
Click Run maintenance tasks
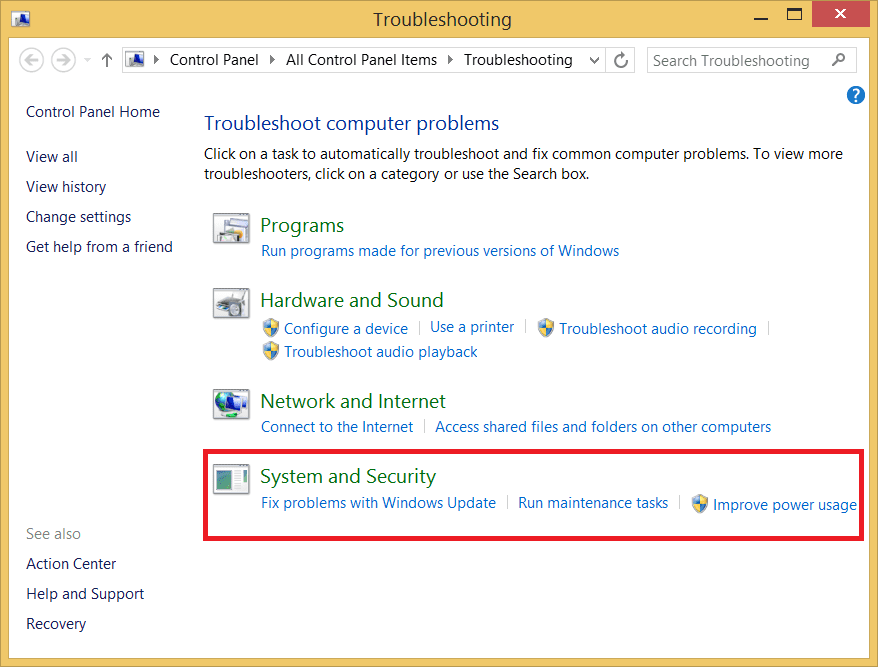[593, 503]
